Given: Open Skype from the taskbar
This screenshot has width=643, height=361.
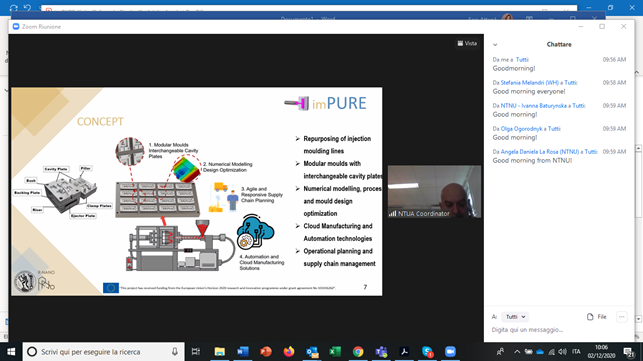Looking at the screenshot, I should coord(427,352).
